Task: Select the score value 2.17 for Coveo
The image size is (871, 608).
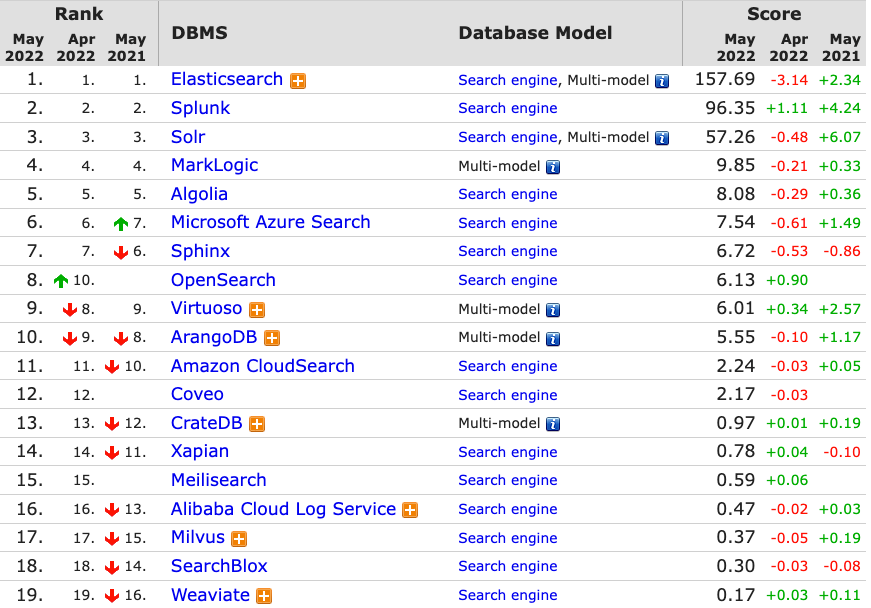Action: tap(735, 394)
